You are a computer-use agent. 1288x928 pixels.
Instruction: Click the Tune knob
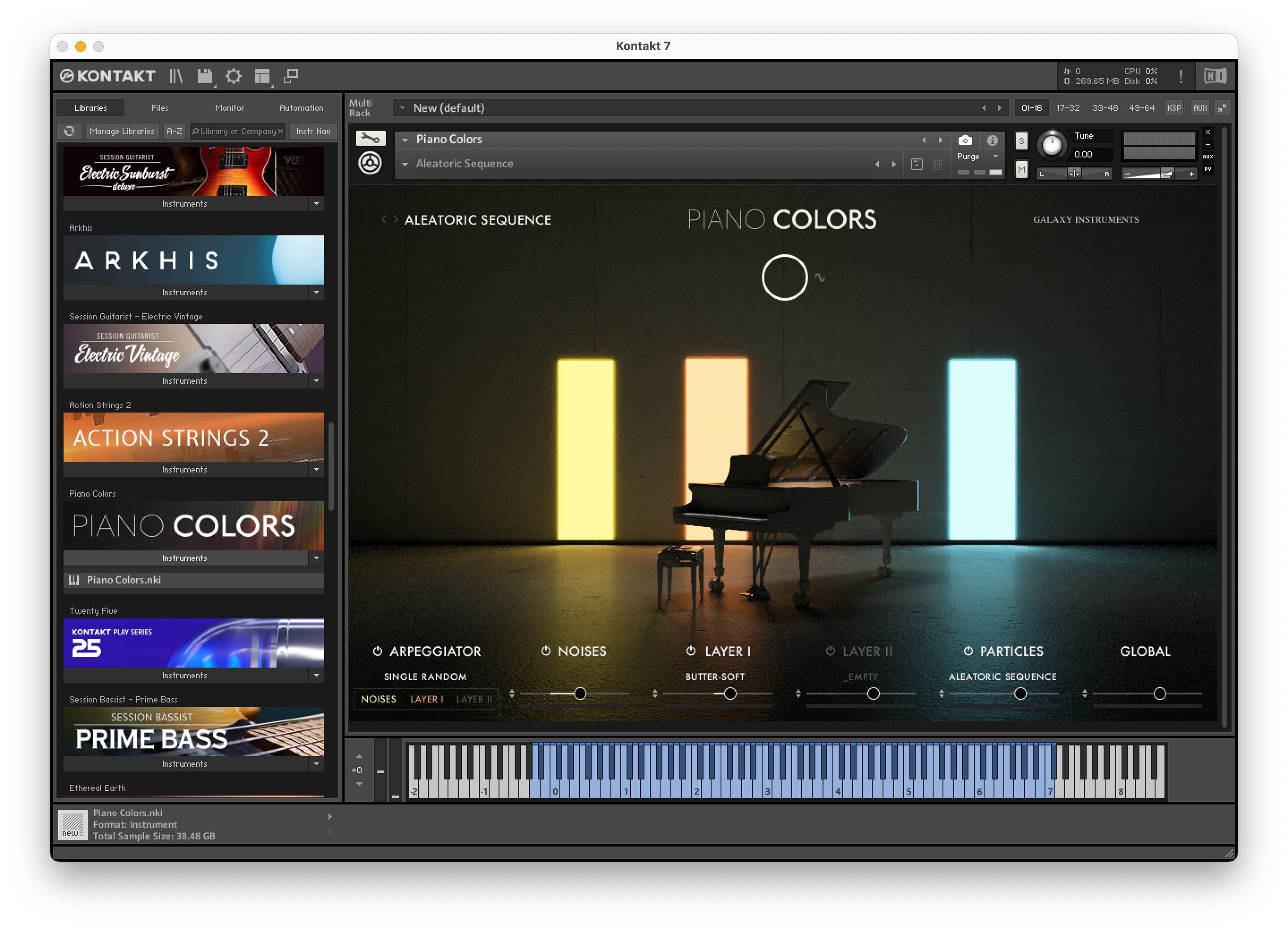1051,145
